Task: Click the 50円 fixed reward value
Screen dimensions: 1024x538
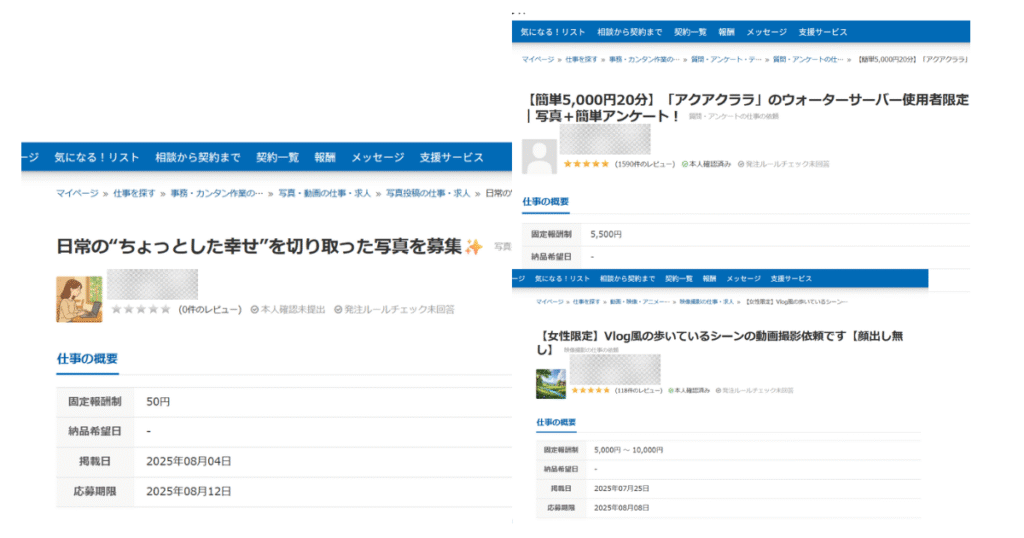Action: click(x=158, y=402)
